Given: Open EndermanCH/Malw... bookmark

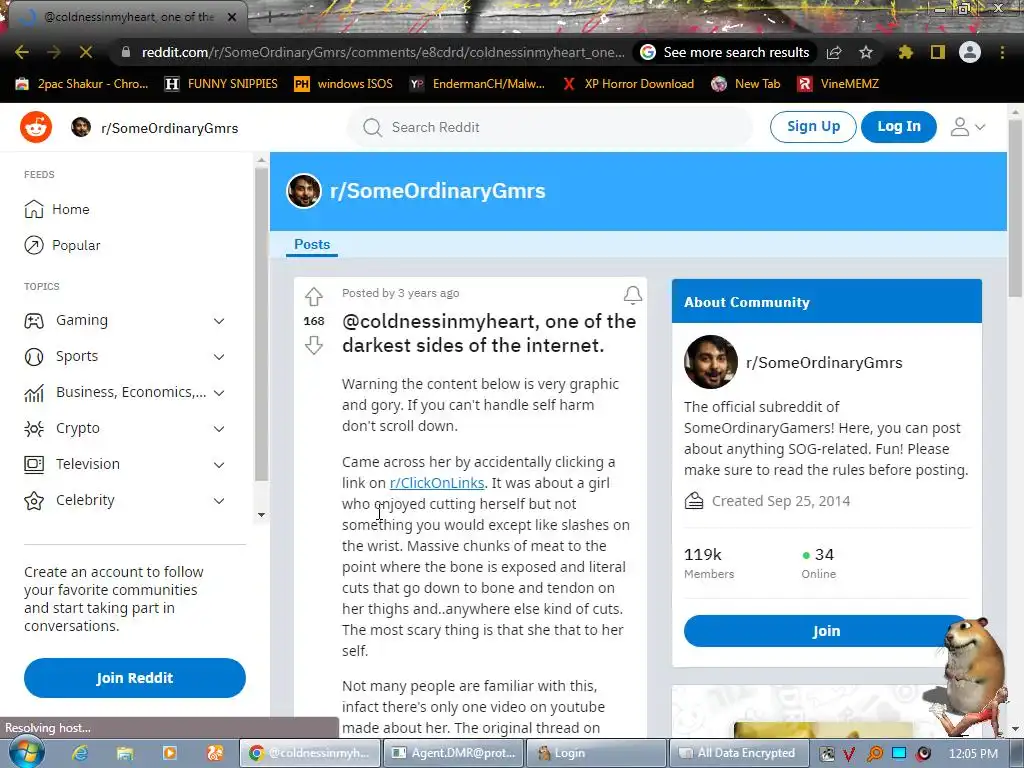Looking at the screenshot, I should (x=477, y=84).
